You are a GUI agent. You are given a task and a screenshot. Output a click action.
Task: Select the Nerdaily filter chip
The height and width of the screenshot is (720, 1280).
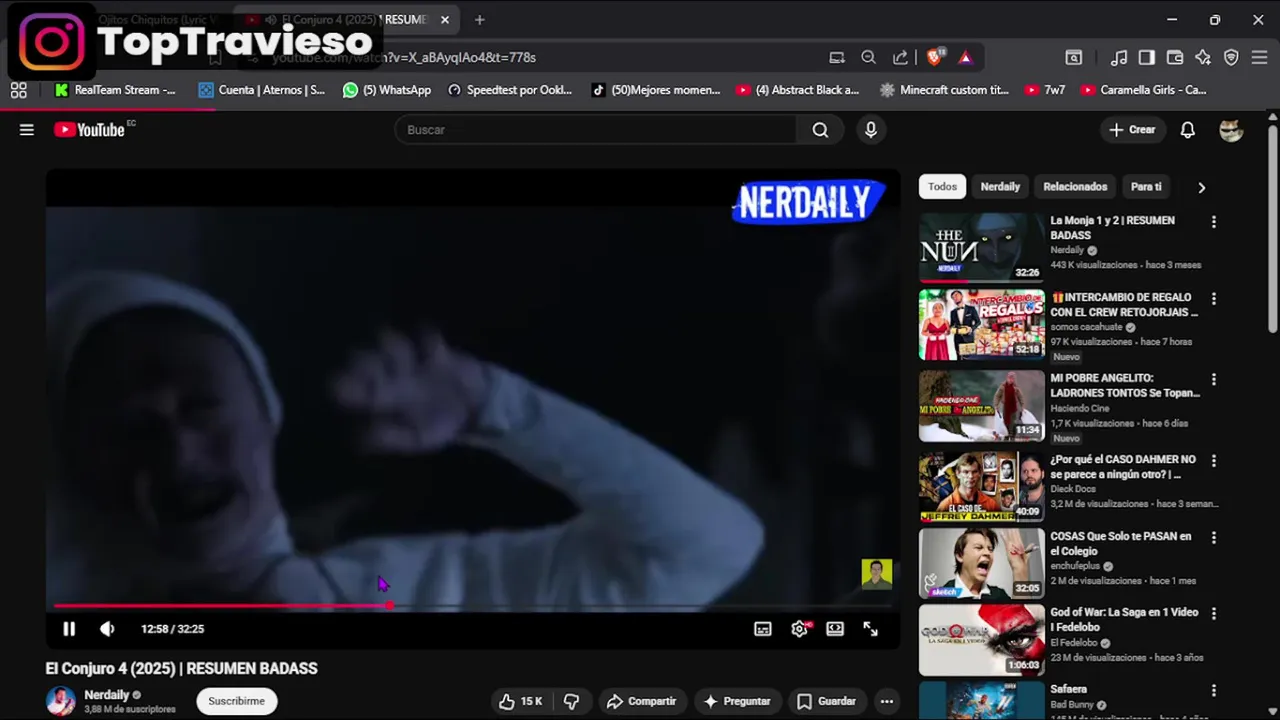(x=1000, y=187)
